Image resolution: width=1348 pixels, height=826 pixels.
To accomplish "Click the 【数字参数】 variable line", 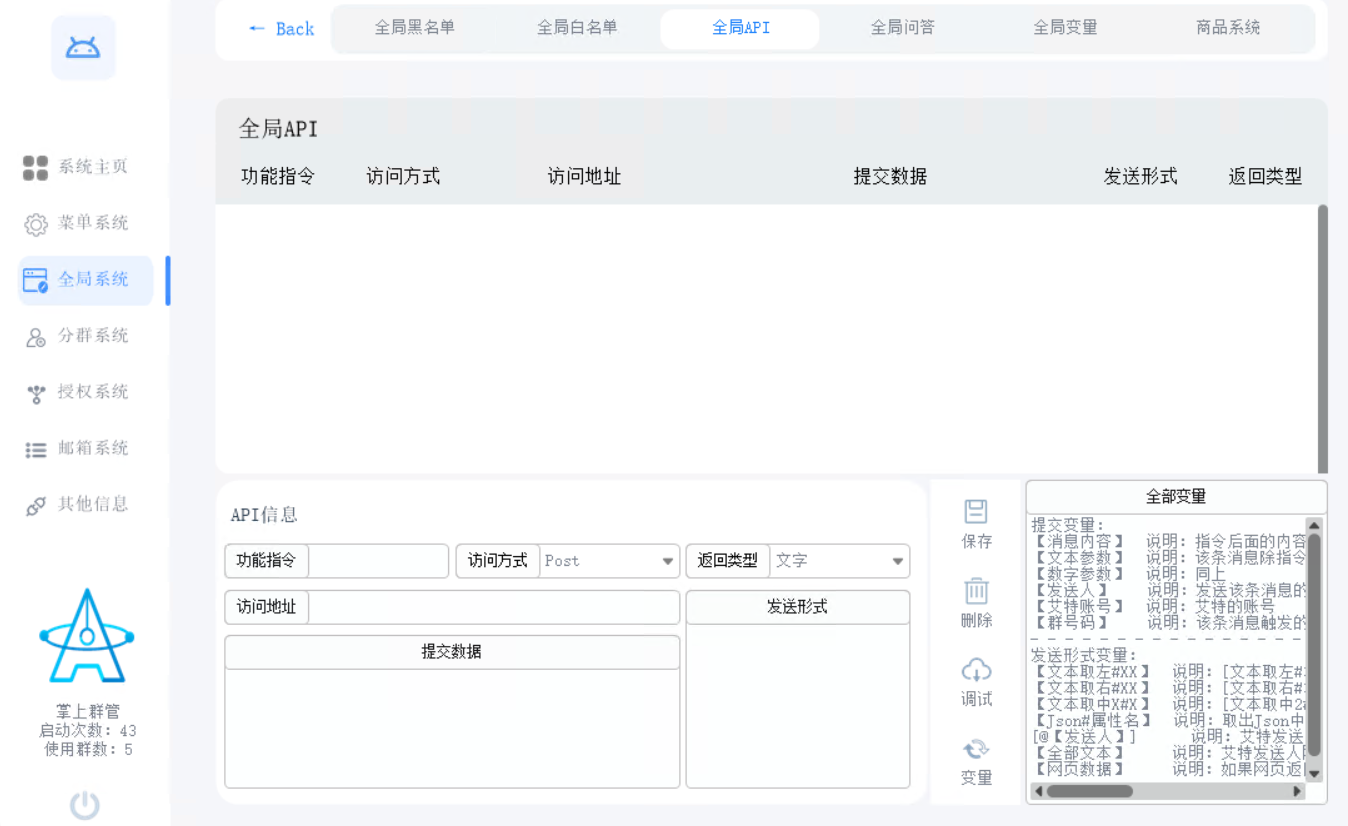I will [x=1129, y=574].
